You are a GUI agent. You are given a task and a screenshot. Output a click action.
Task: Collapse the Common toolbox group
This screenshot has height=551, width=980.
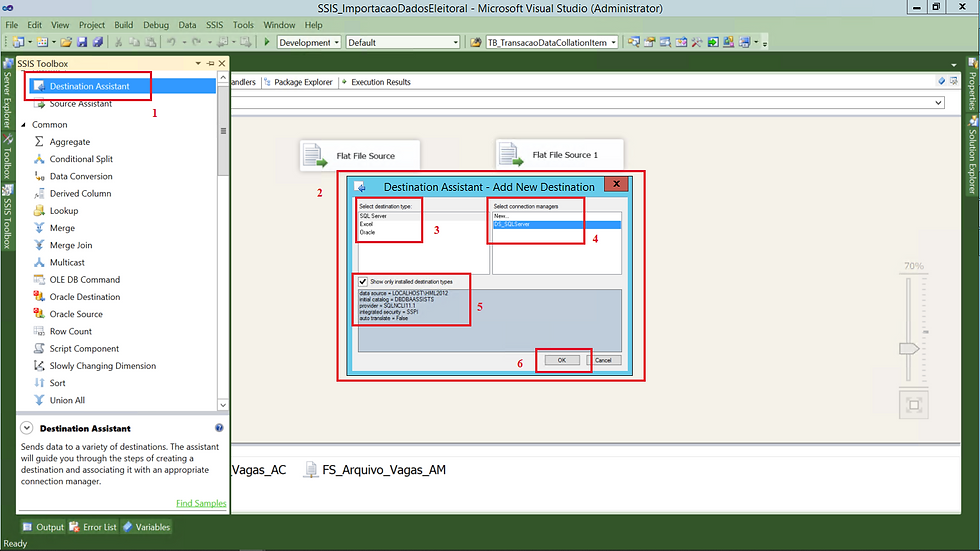coord(24,125)
